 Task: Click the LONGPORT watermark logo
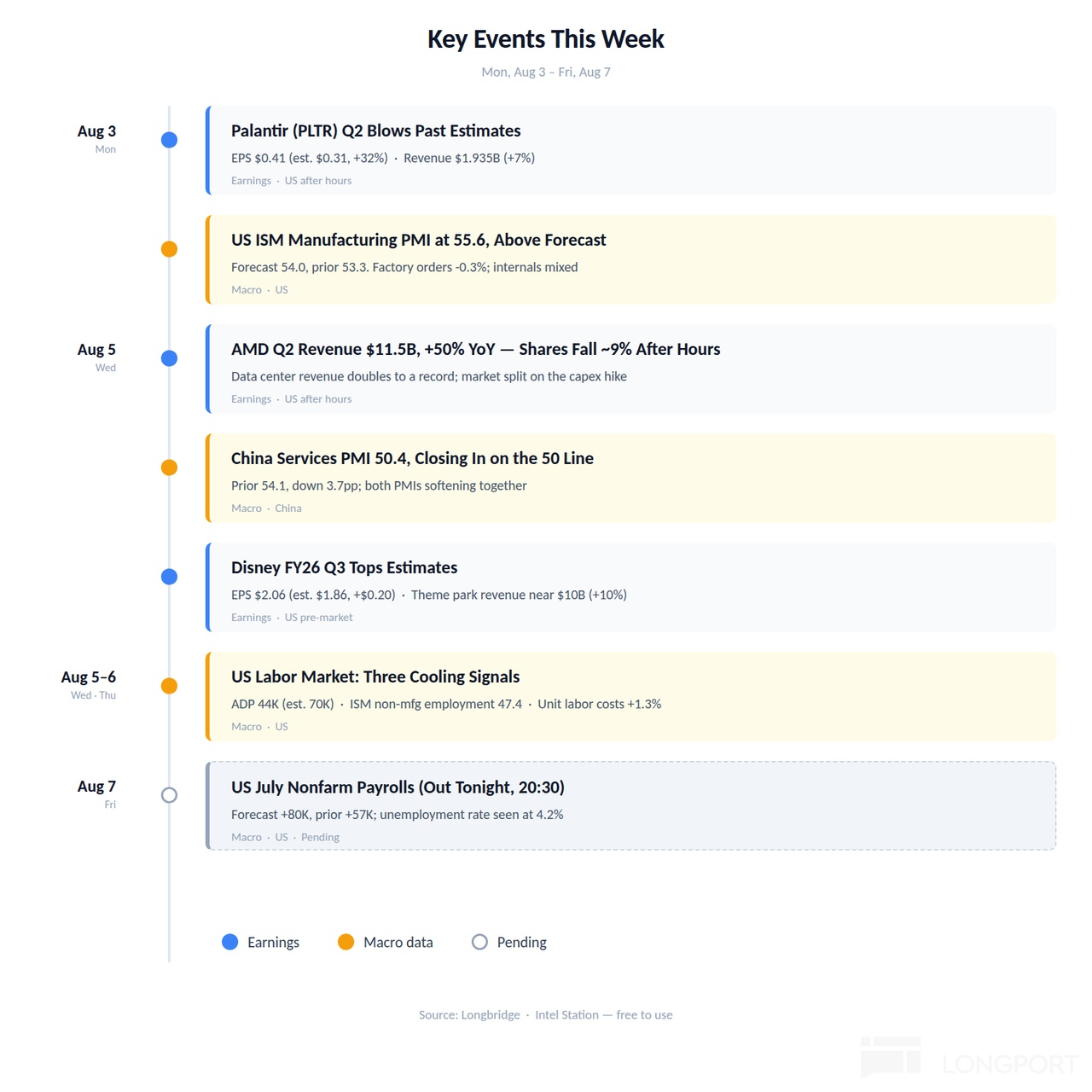(970, 1058)
